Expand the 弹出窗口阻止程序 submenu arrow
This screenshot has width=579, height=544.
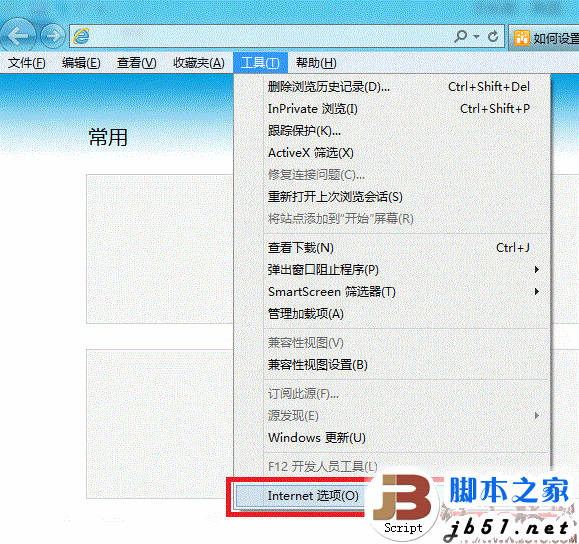(537, 270)
